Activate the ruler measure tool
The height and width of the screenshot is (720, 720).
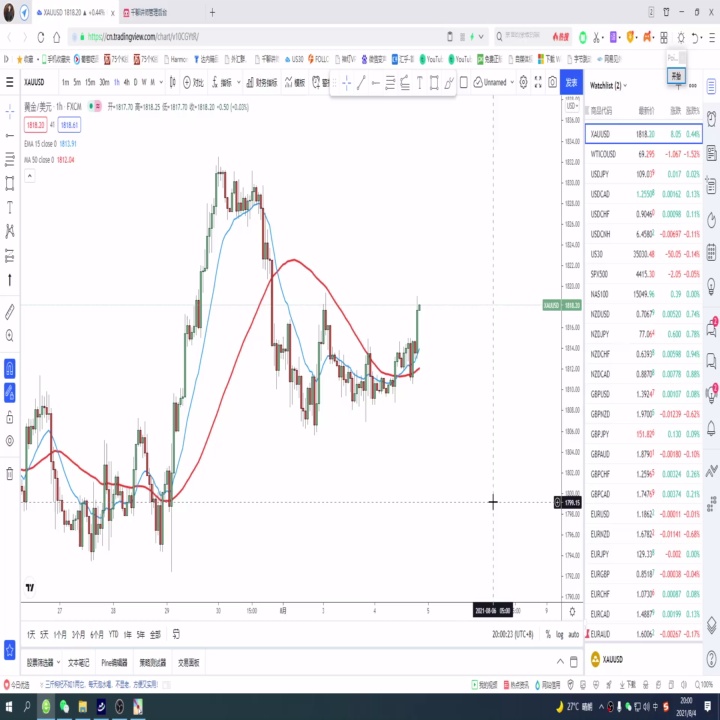9,312
